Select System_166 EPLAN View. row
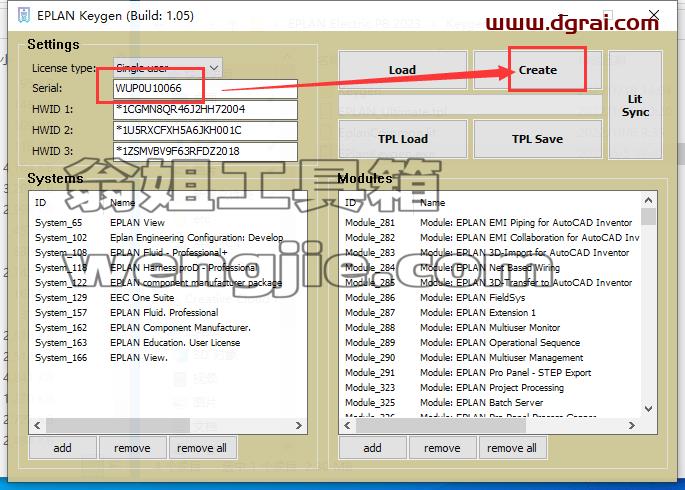Image resolution: width=685 pixels, height=490 pixels. tap(168, 358)
